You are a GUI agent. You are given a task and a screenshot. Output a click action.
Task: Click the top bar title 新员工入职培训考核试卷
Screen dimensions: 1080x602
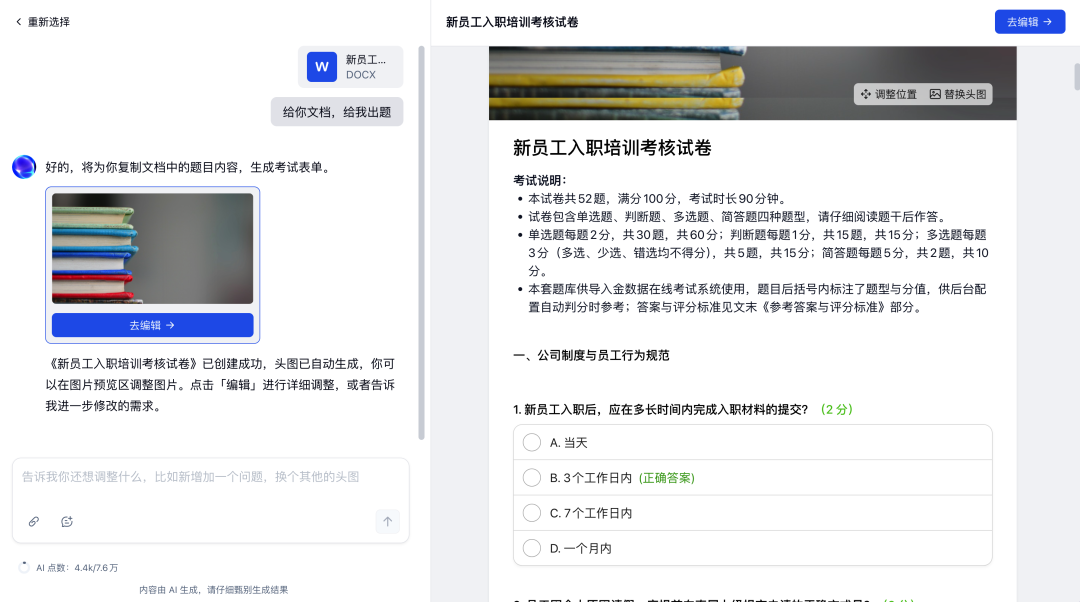(x=512, y=22)
